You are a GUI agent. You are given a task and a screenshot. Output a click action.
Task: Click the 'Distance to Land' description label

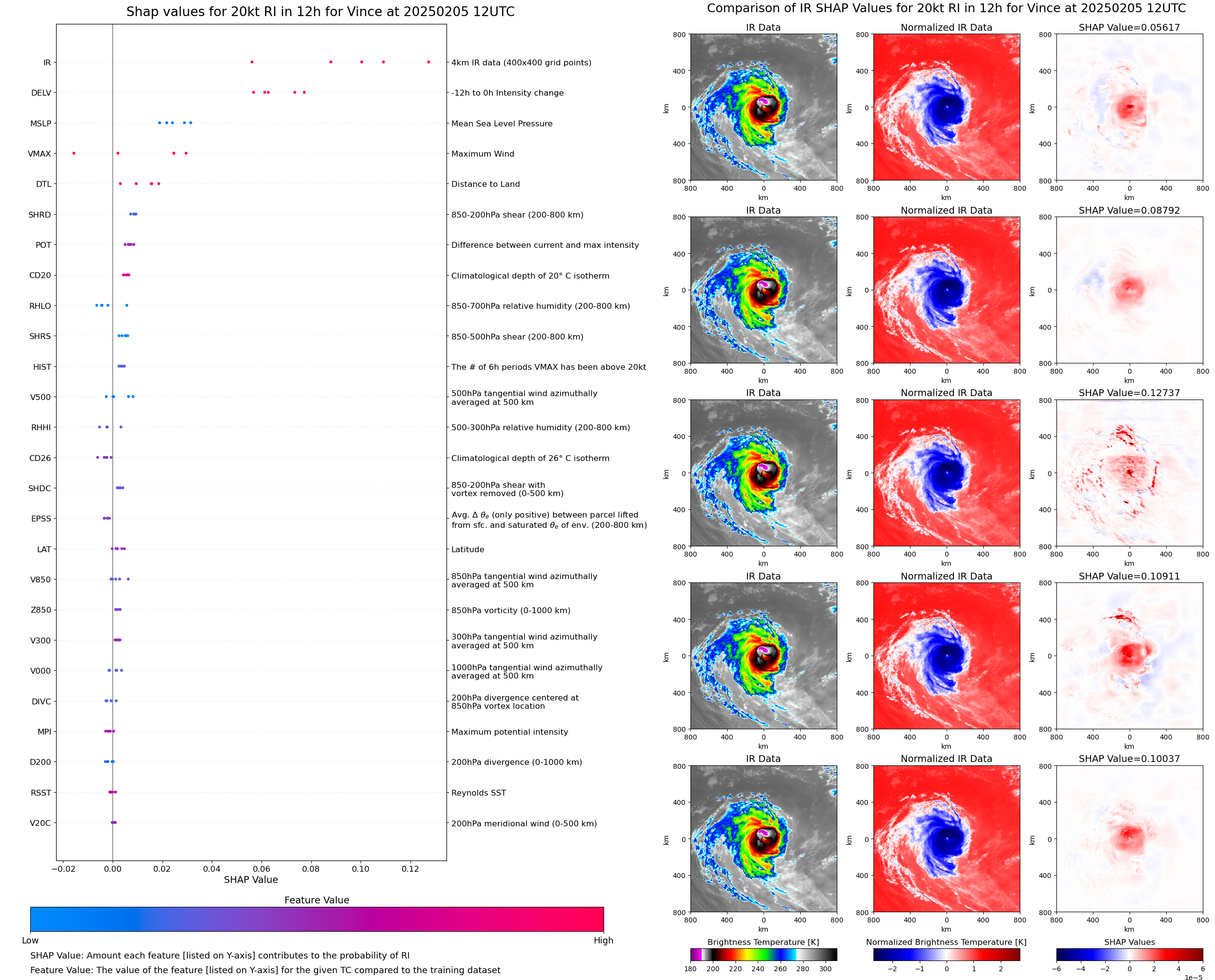click(x=485, y=184)
